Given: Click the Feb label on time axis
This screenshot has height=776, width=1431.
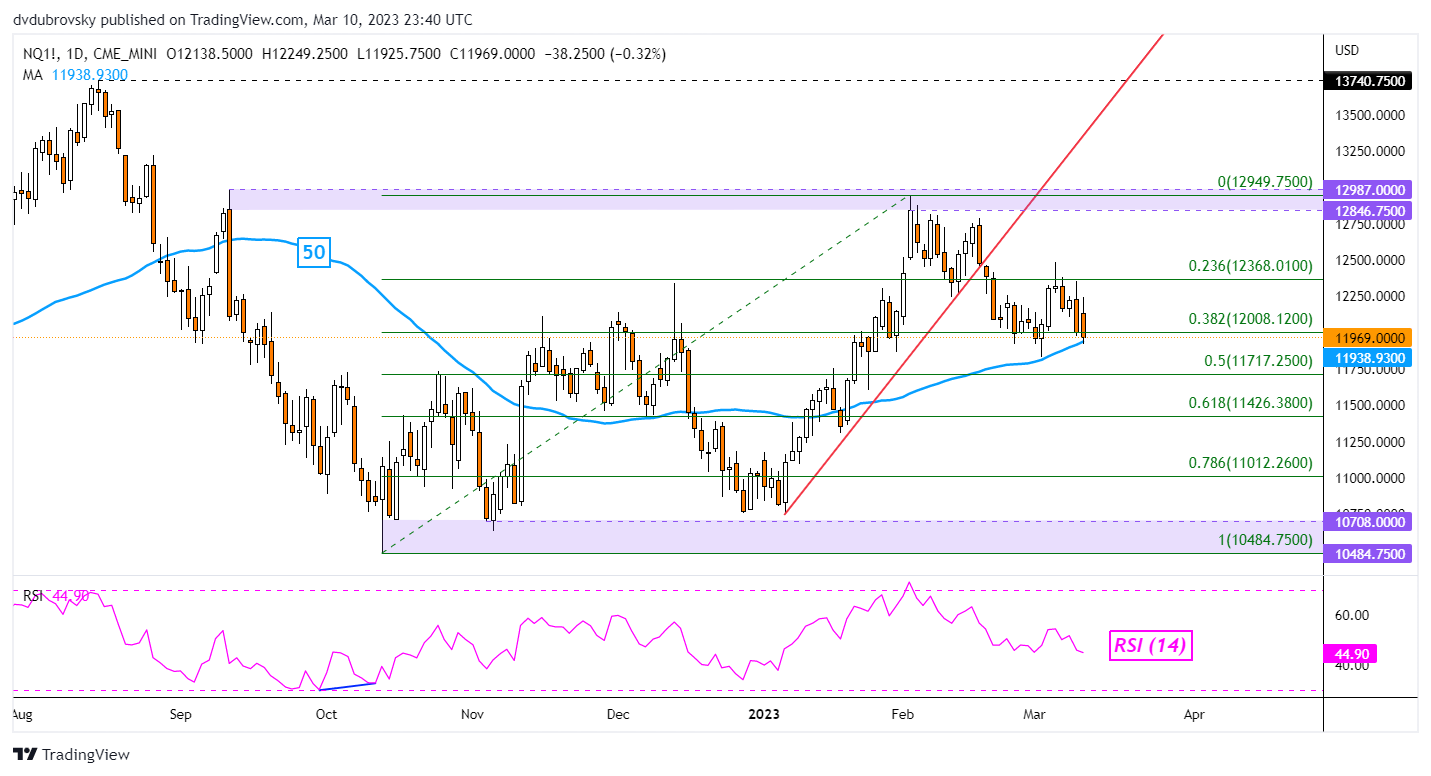Looking at the screenshot, I should (x=903, y=715).
